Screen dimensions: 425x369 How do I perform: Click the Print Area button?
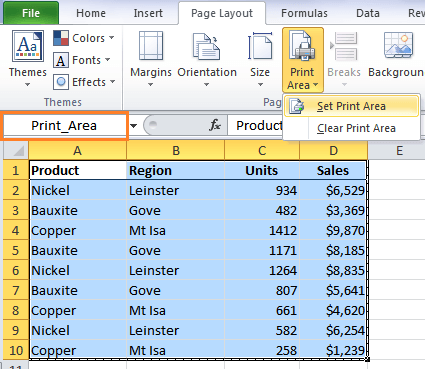(x=303, y=60)
